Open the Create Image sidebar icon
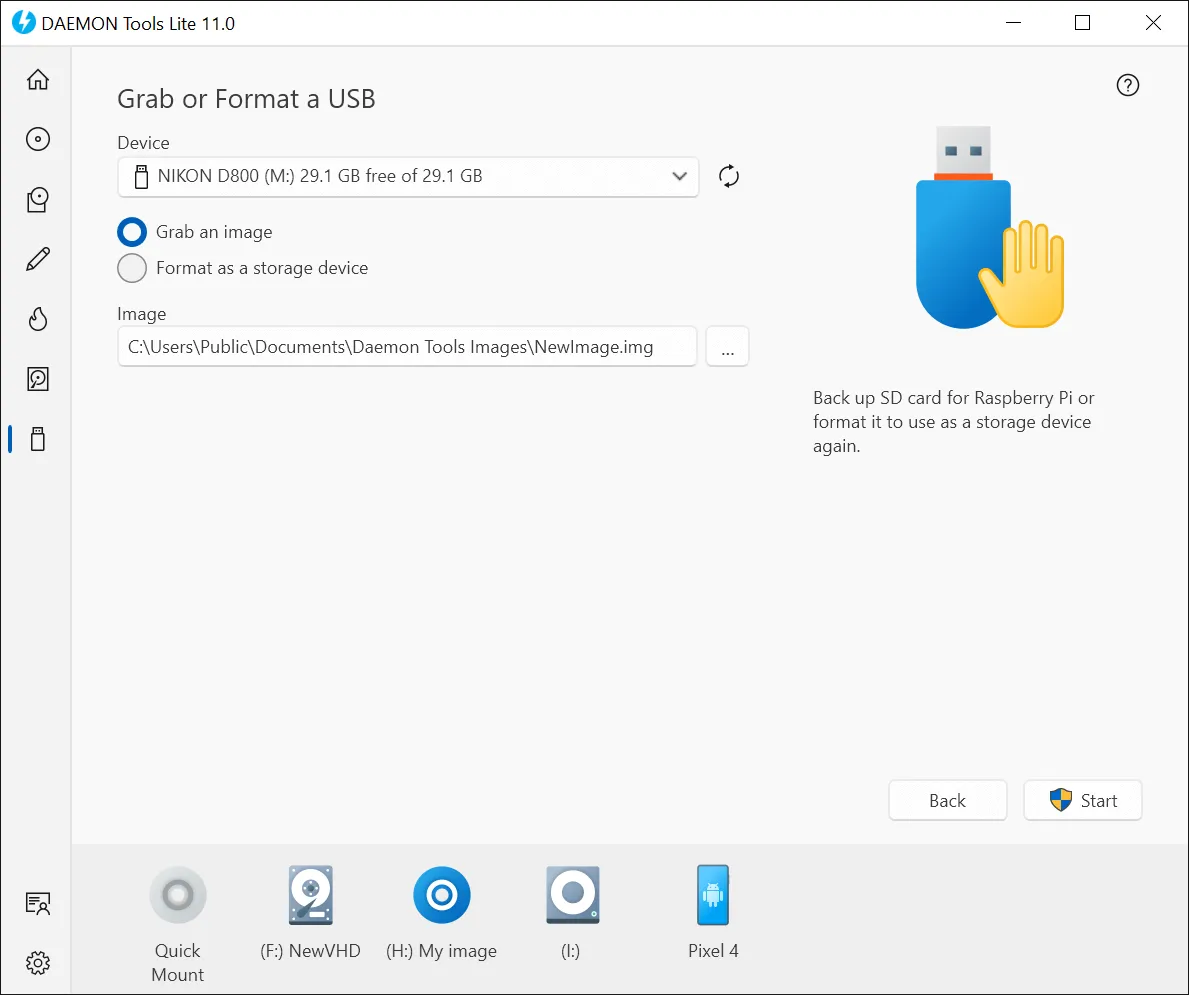Viewport: 1189px width, 995px height. point(38,199)
